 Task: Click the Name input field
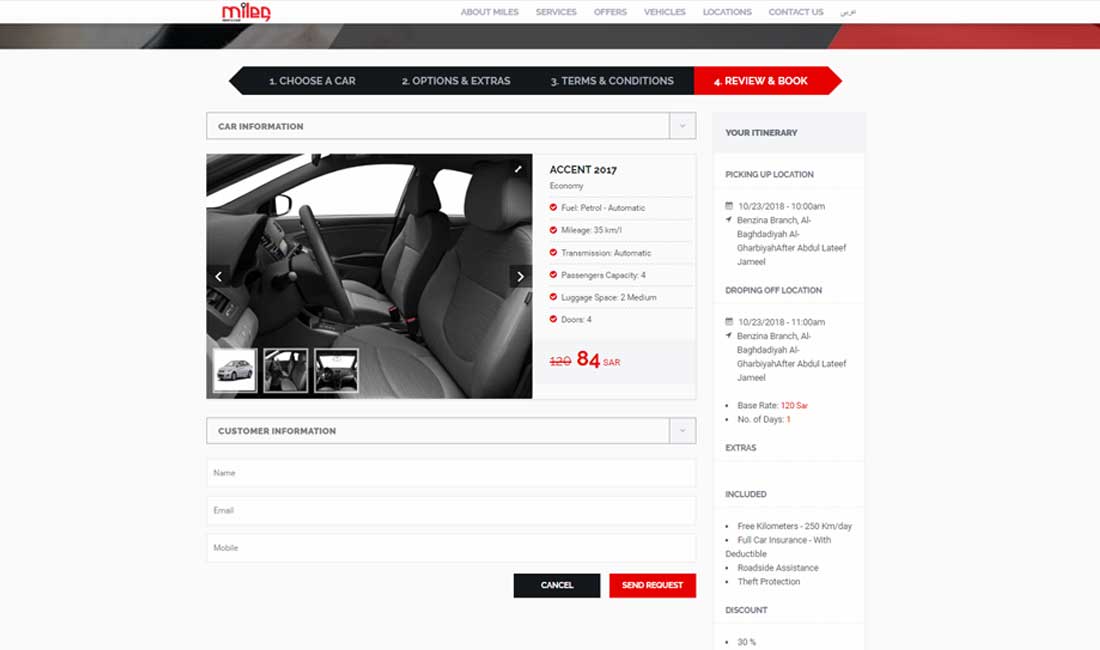450,473
